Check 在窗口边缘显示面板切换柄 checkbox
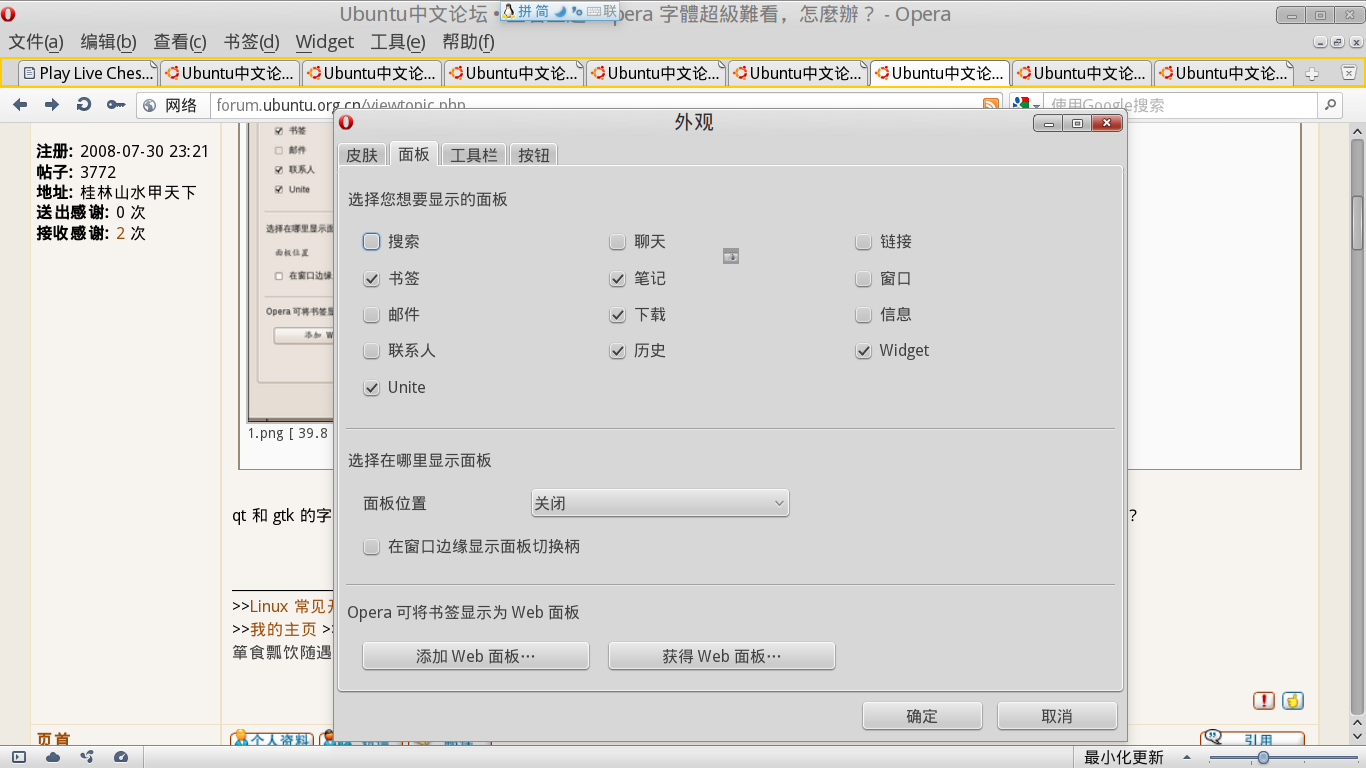This screenshot has height=768, width=1366. 372,547
